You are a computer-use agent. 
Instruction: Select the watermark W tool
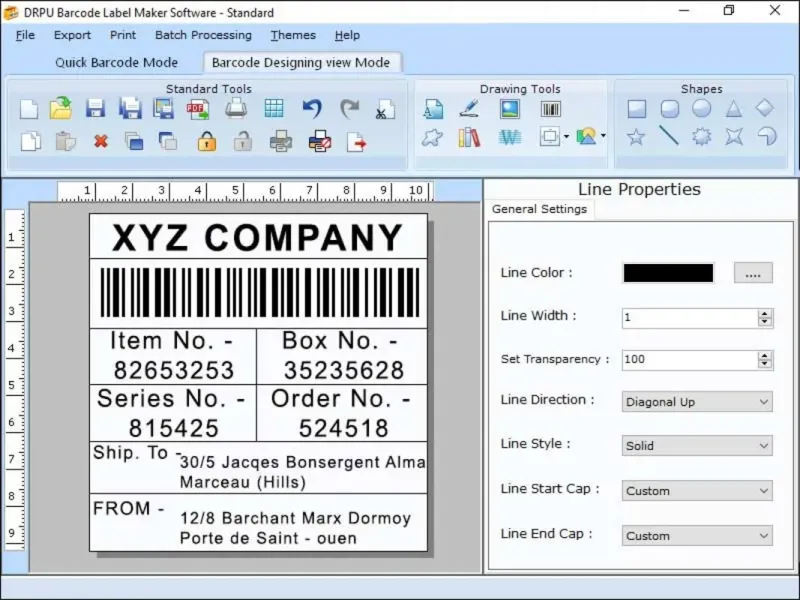pos(510,137)
